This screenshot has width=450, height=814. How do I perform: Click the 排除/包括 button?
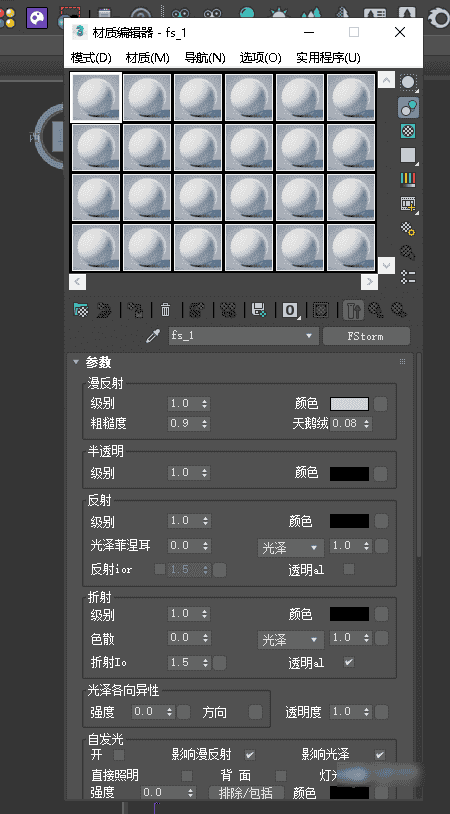point(247,793)
